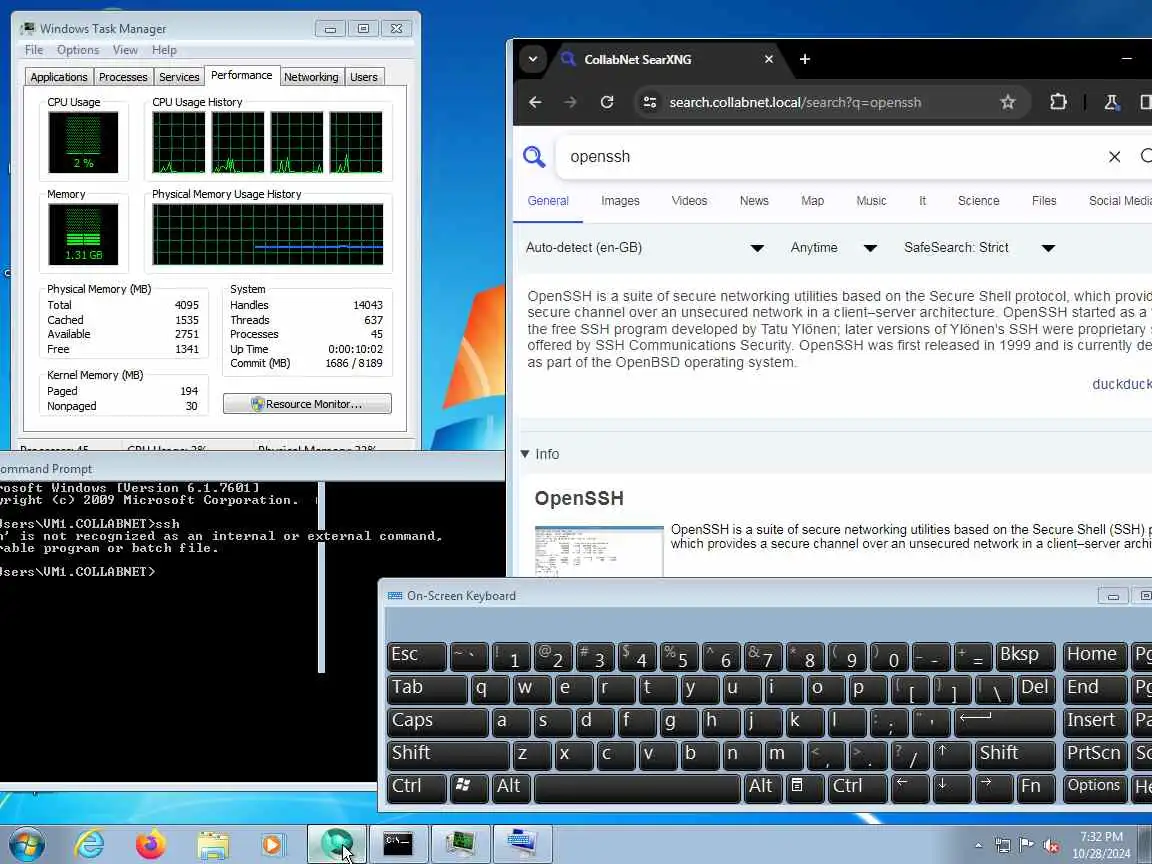Viewport: 1152px width, 864px height.
Task: Toggle Fn key on On-Screen Keyboard
Action: (x=1035, y=787)
